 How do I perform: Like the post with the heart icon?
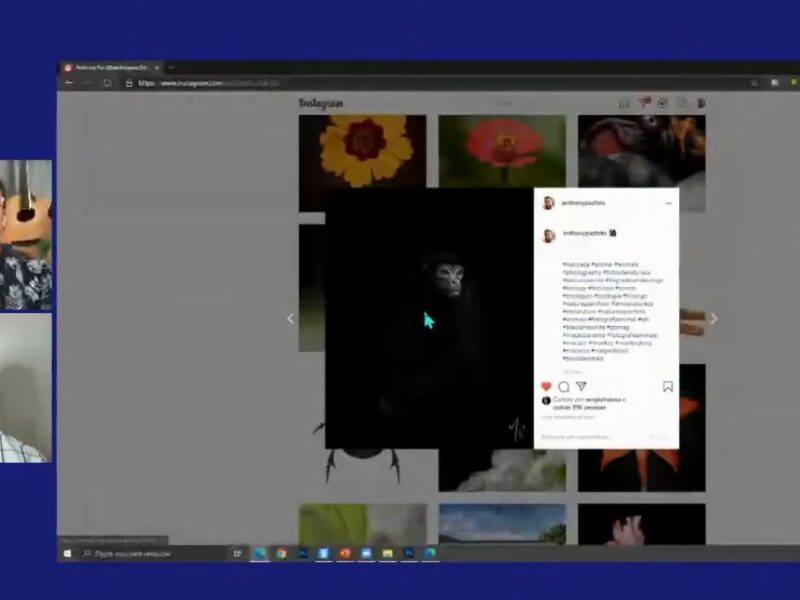(546, 387)
